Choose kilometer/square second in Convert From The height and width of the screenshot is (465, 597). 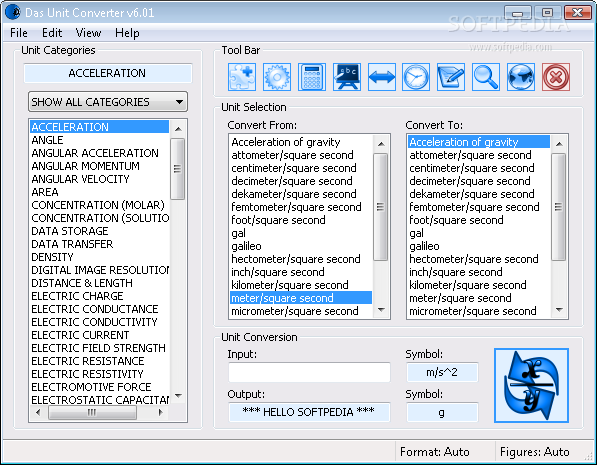tap(301, 285)
